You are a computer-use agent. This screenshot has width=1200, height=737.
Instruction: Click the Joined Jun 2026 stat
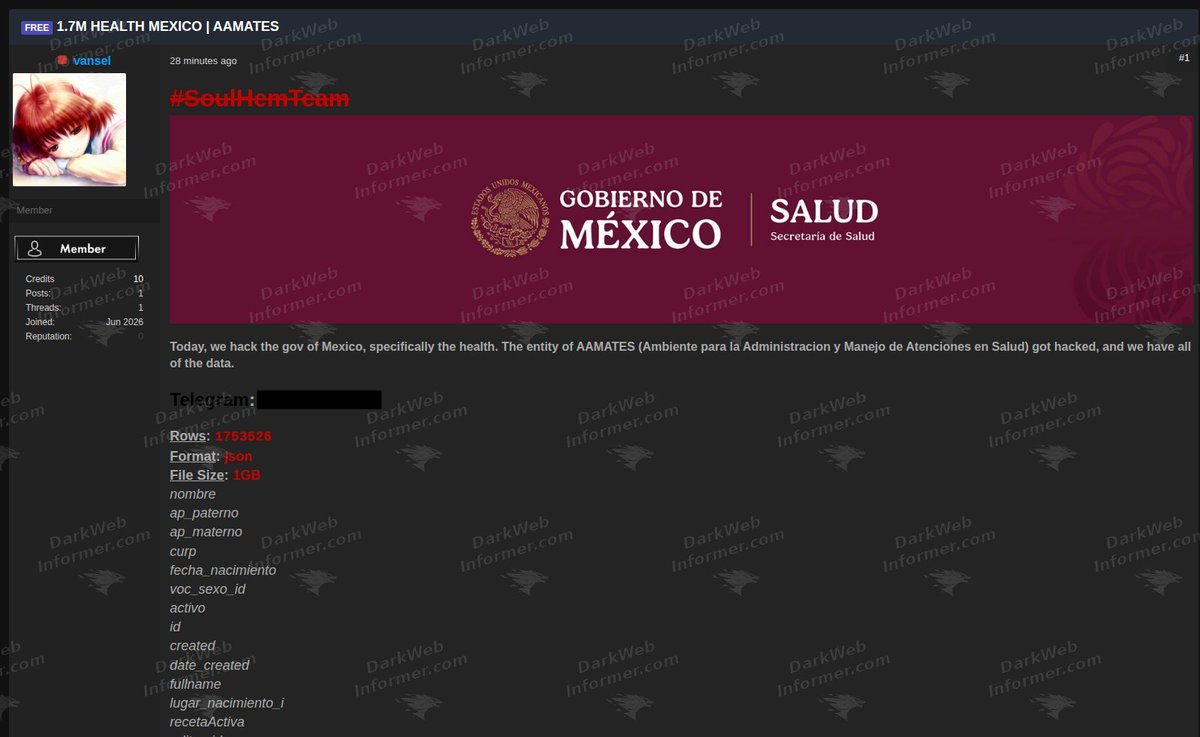(84, 322)
